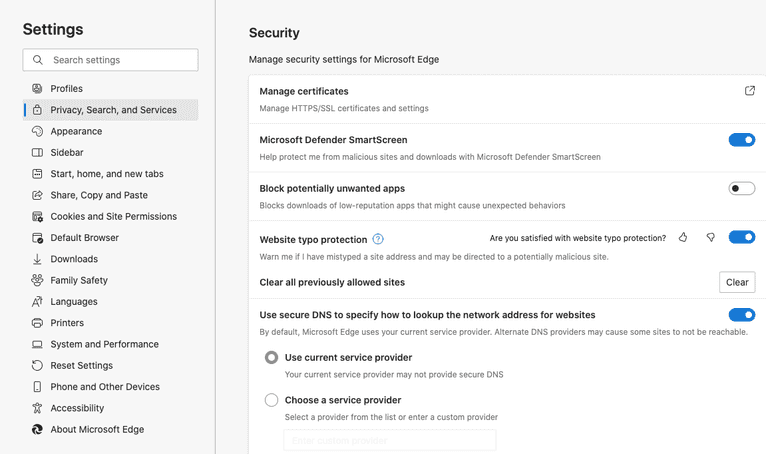Select Choose a service provider option
The height and width of the screenshot is (454, 766).
click(x=271, y=400)
